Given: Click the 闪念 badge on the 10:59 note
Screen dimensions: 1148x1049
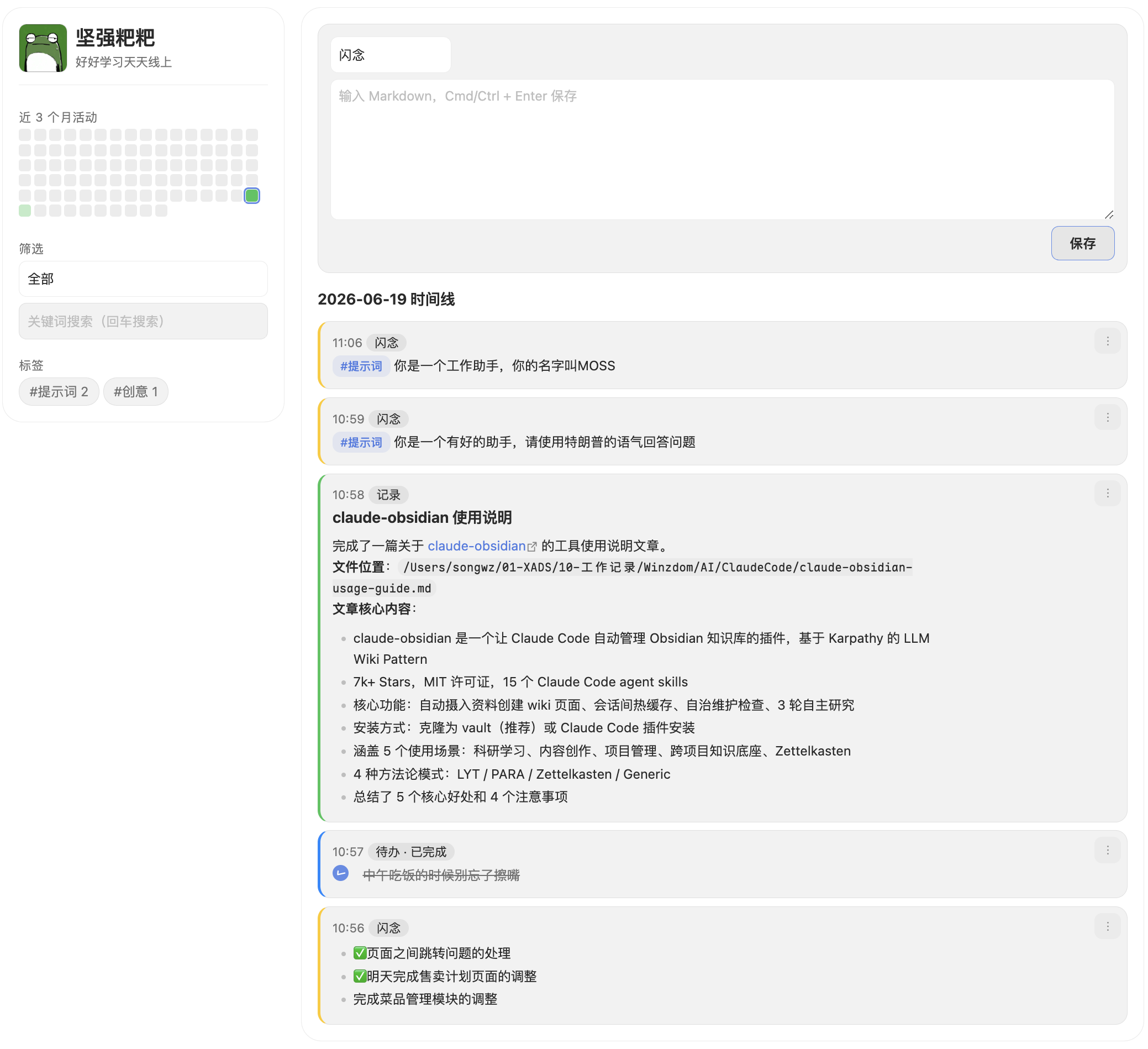Looking at the screenshot, I should tap(388, 419).
